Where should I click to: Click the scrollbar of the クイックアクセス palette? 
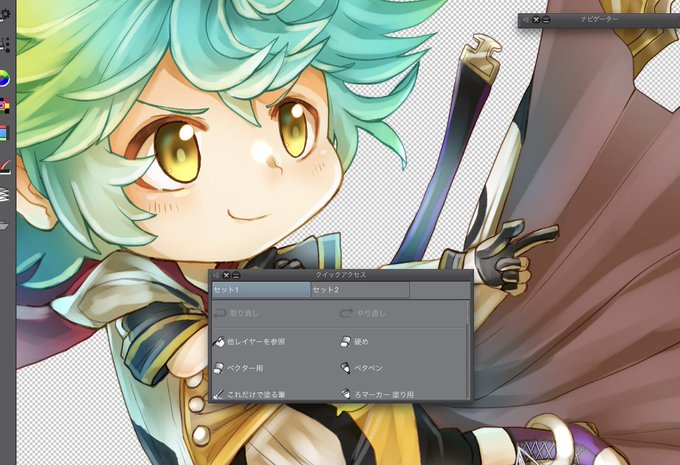click(x=468, y=349)
